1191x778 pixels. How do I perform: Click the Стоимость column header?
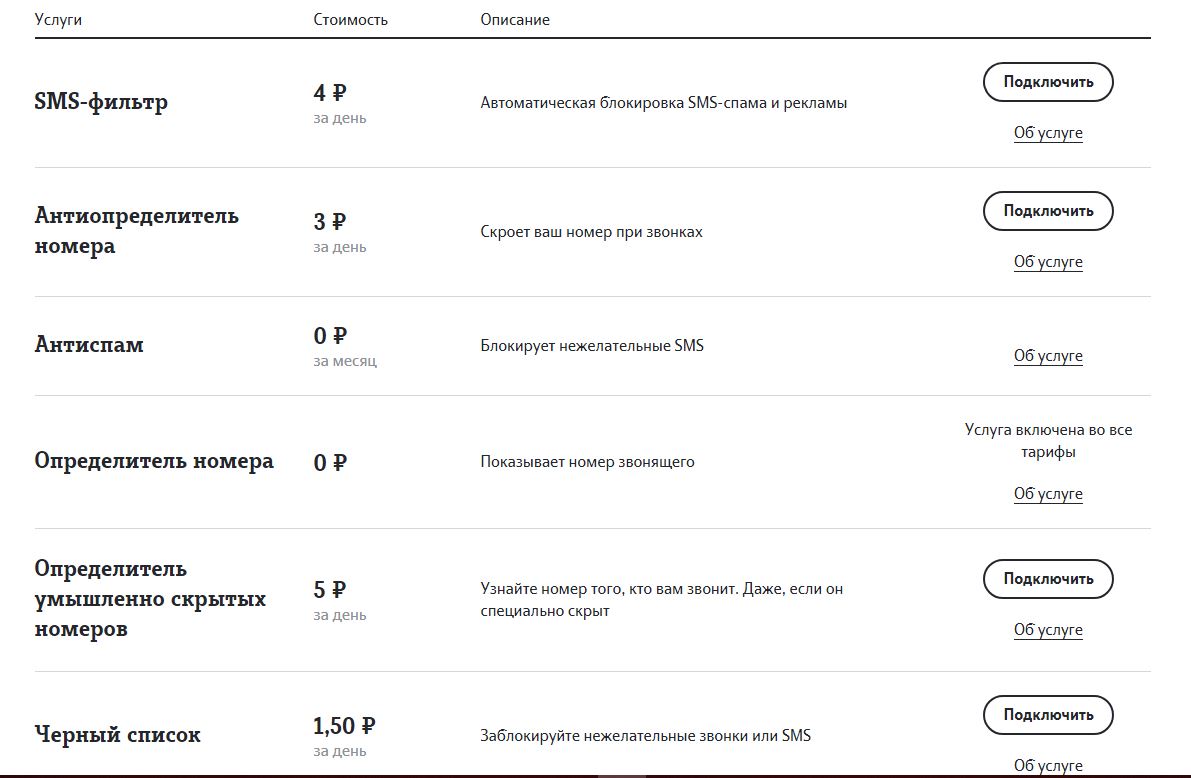pos(350,20)
